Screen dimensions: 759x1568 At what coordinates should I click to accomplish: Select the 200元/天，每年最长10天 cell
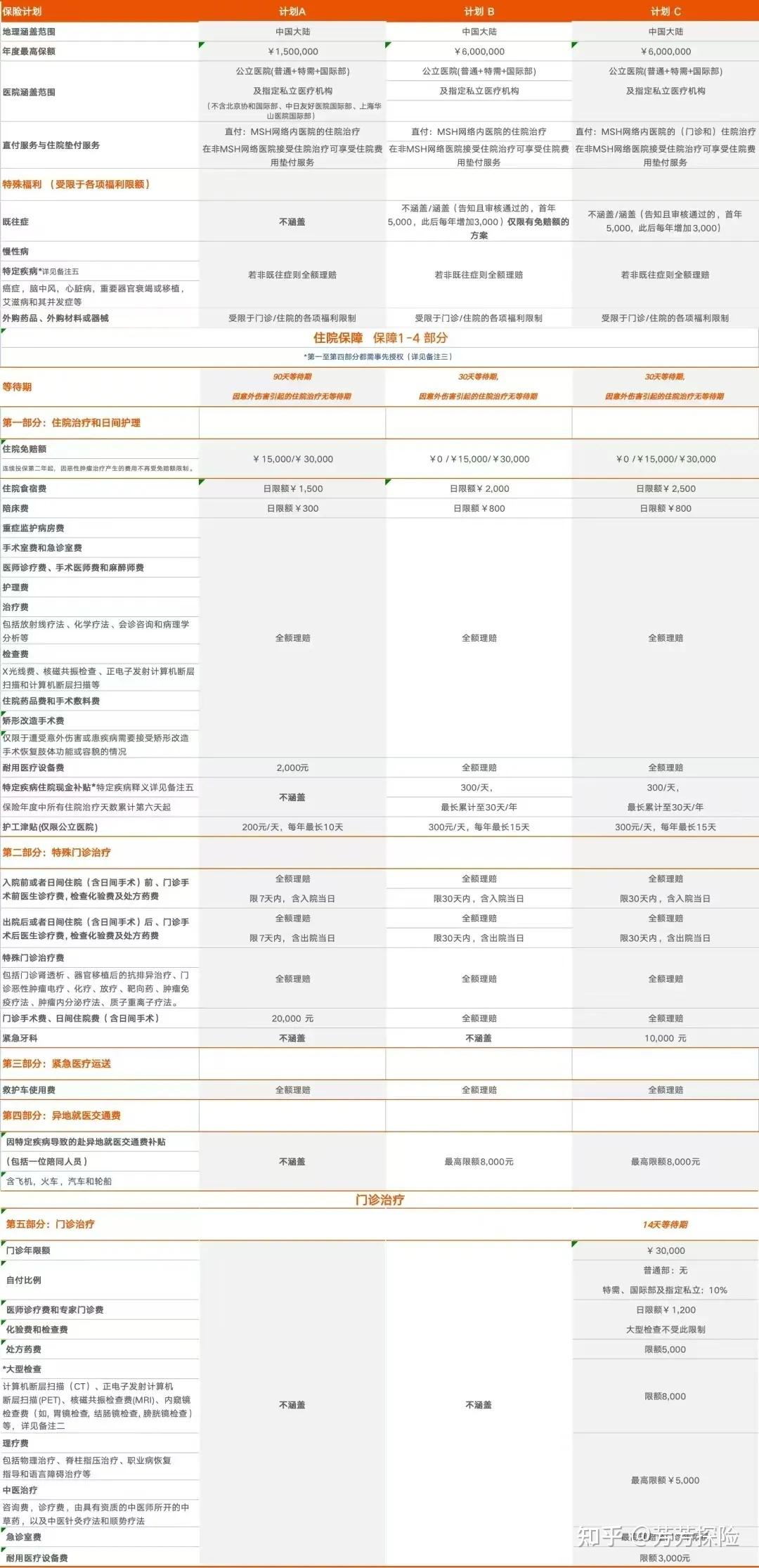pos(292,827)
